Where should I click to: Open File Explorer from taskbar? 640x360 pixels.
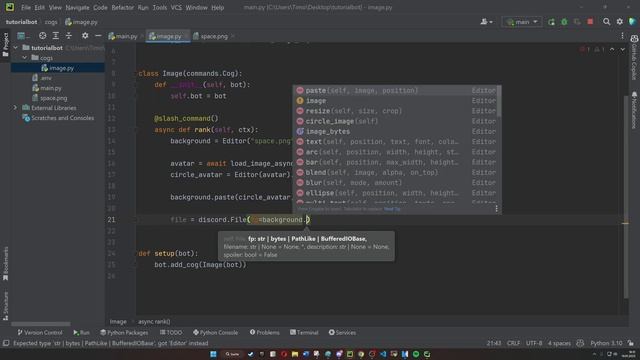point(295,354)
